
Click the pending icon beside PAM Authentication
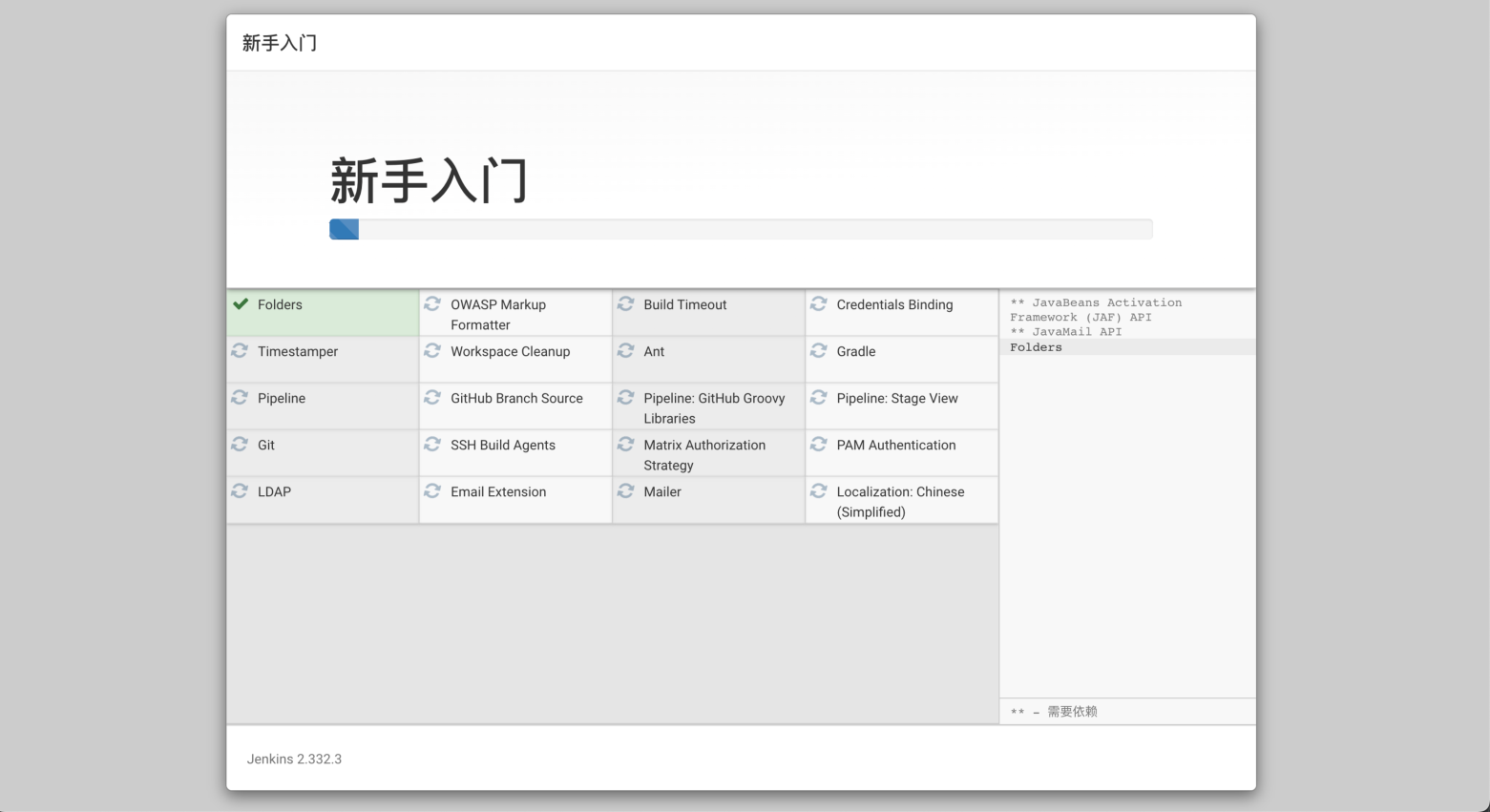(818, 444)
